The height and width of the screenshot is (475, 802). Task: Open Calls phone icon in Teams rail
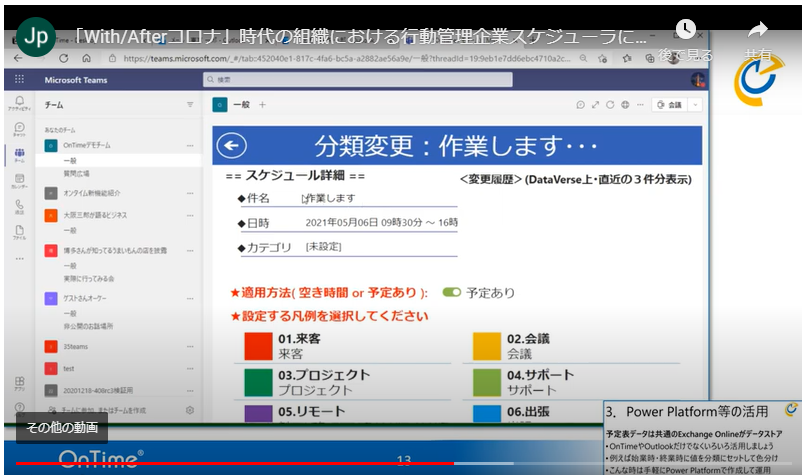coord(19,207)
